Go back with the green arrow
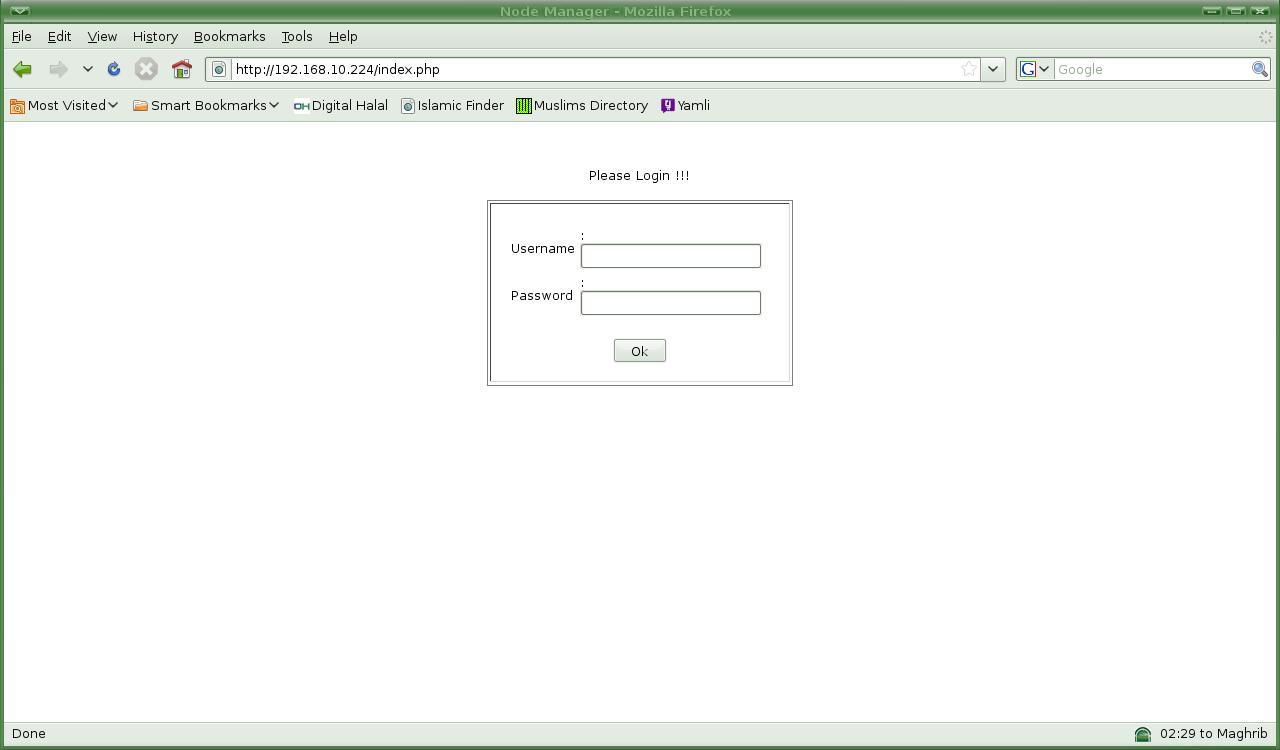1280x750 pixels. (22, 69)
